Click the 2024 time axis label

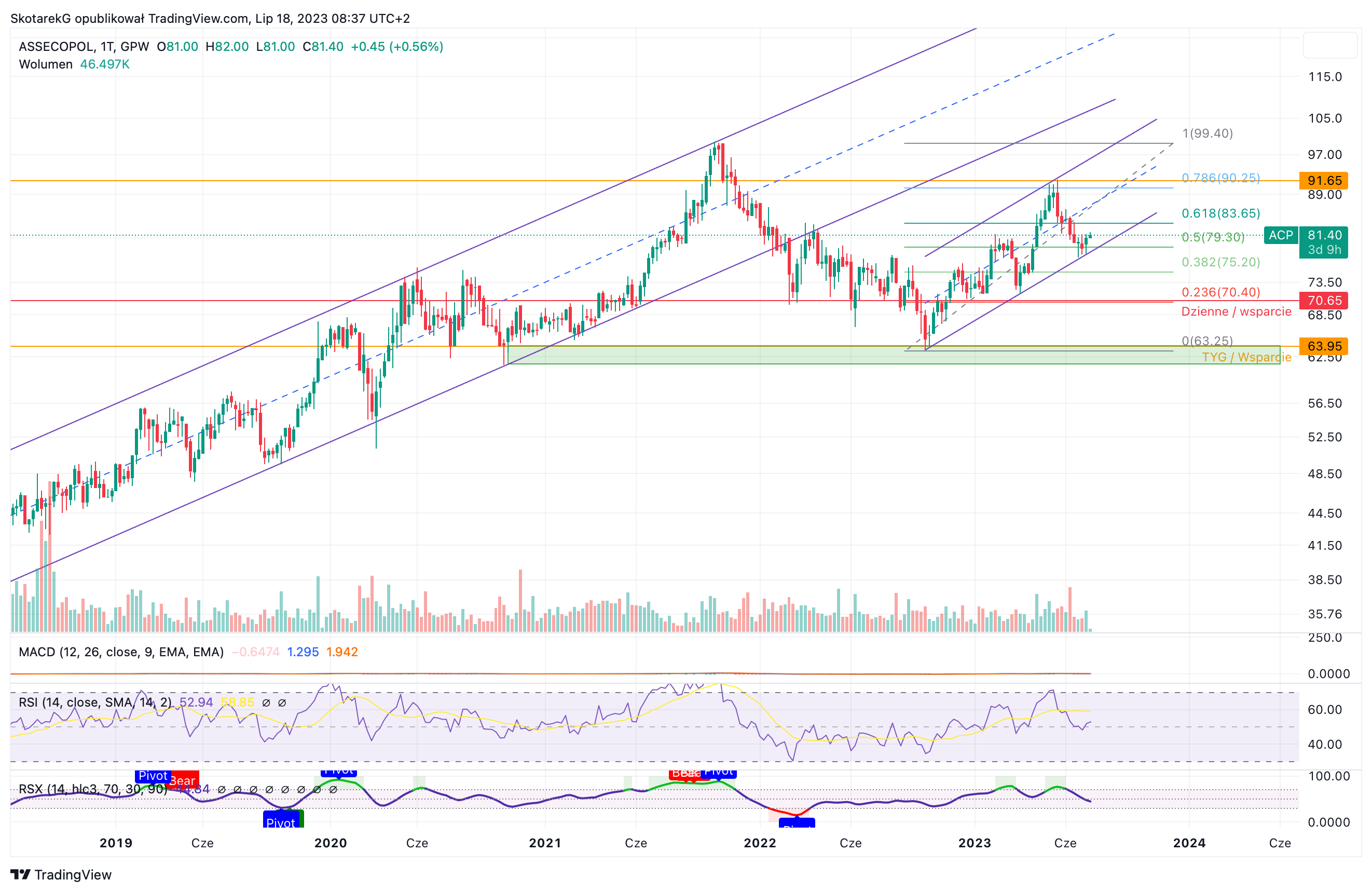coord(1189,843)
